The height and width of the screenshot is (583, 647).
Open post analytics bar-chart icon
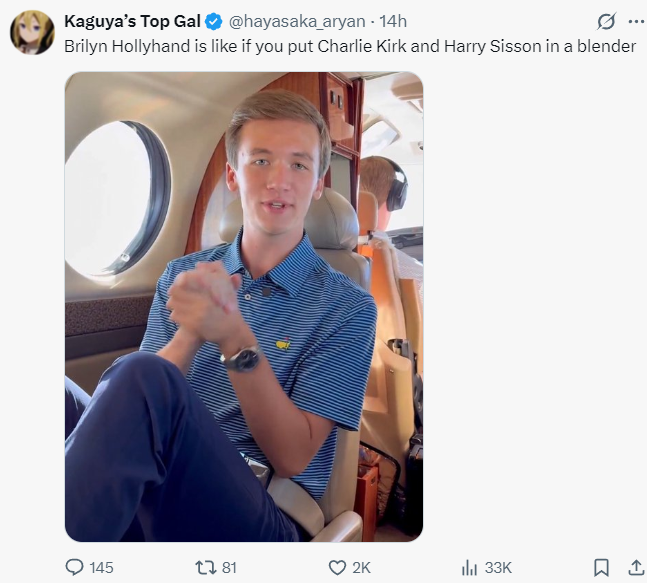(x=469, y=567)
